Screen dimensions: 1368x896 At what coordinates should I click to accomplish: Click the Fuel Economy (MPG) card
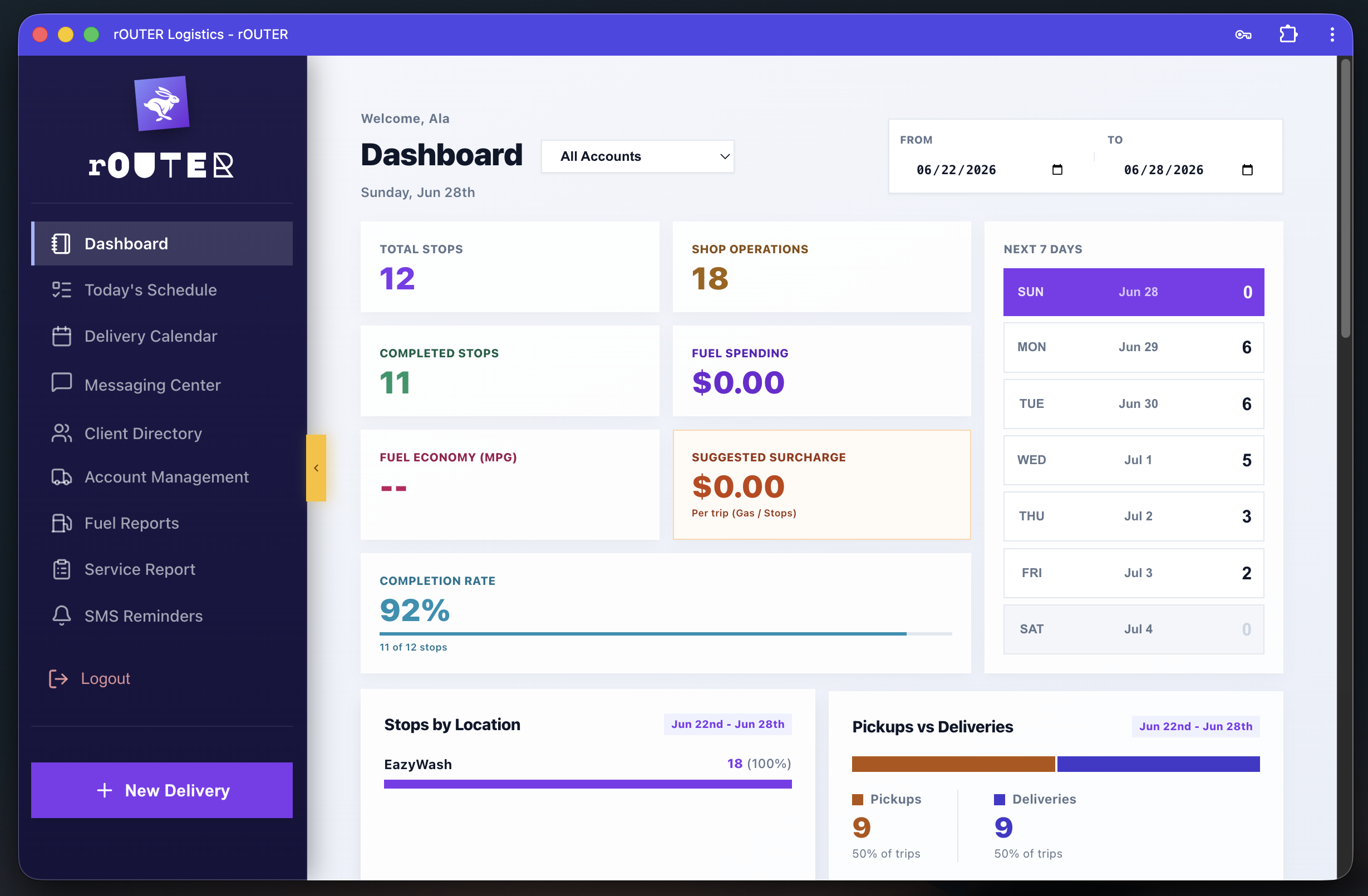(510, 485)
